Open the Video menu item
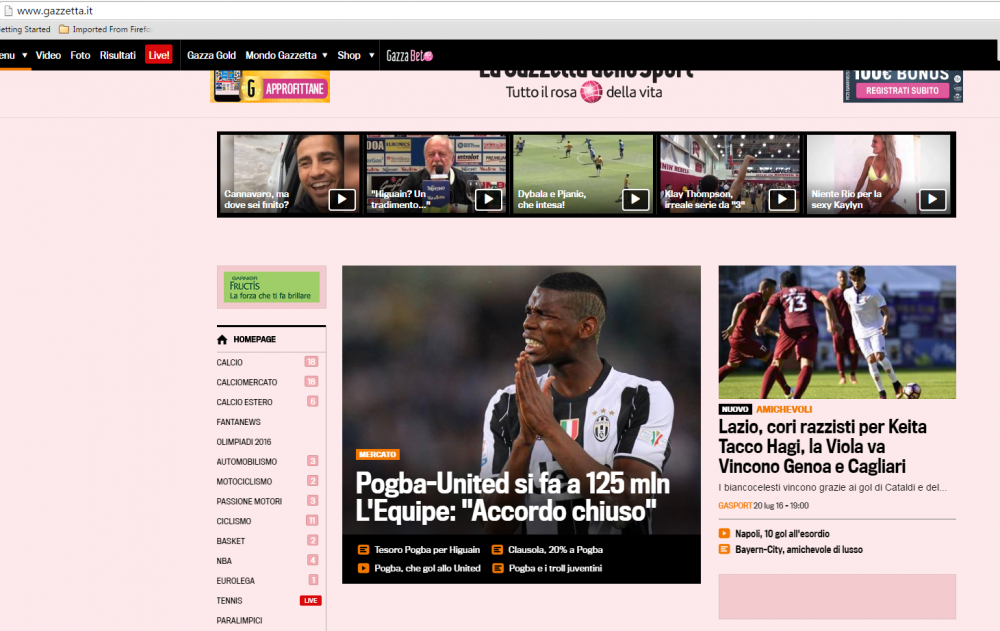Image resolution: width=1000 pixels, height=631 pixels. click(48, 56)
